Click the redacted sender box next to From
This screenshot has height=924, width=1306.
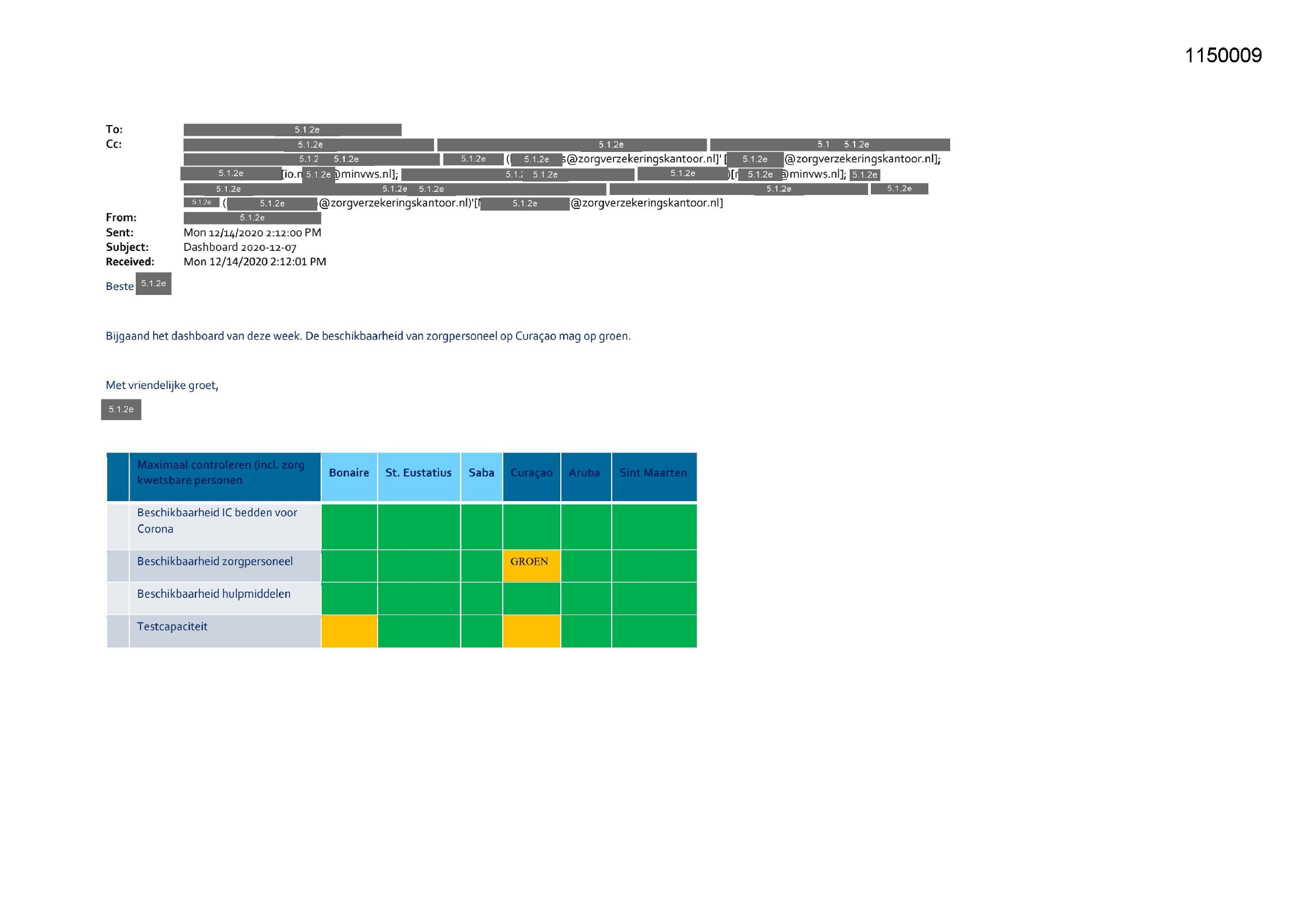pyautogui.click(x=252, y=218)
